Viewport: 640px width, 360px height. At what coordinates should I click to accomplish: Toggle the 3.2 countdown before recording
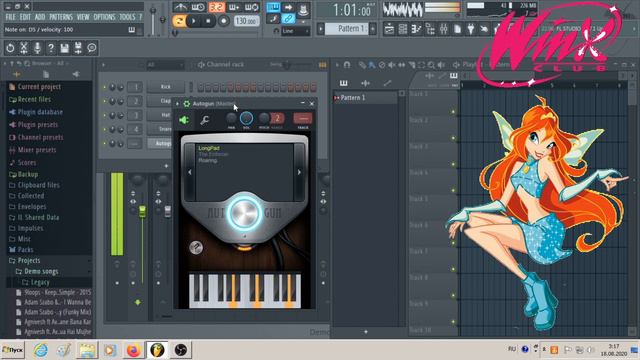(216, 7)
